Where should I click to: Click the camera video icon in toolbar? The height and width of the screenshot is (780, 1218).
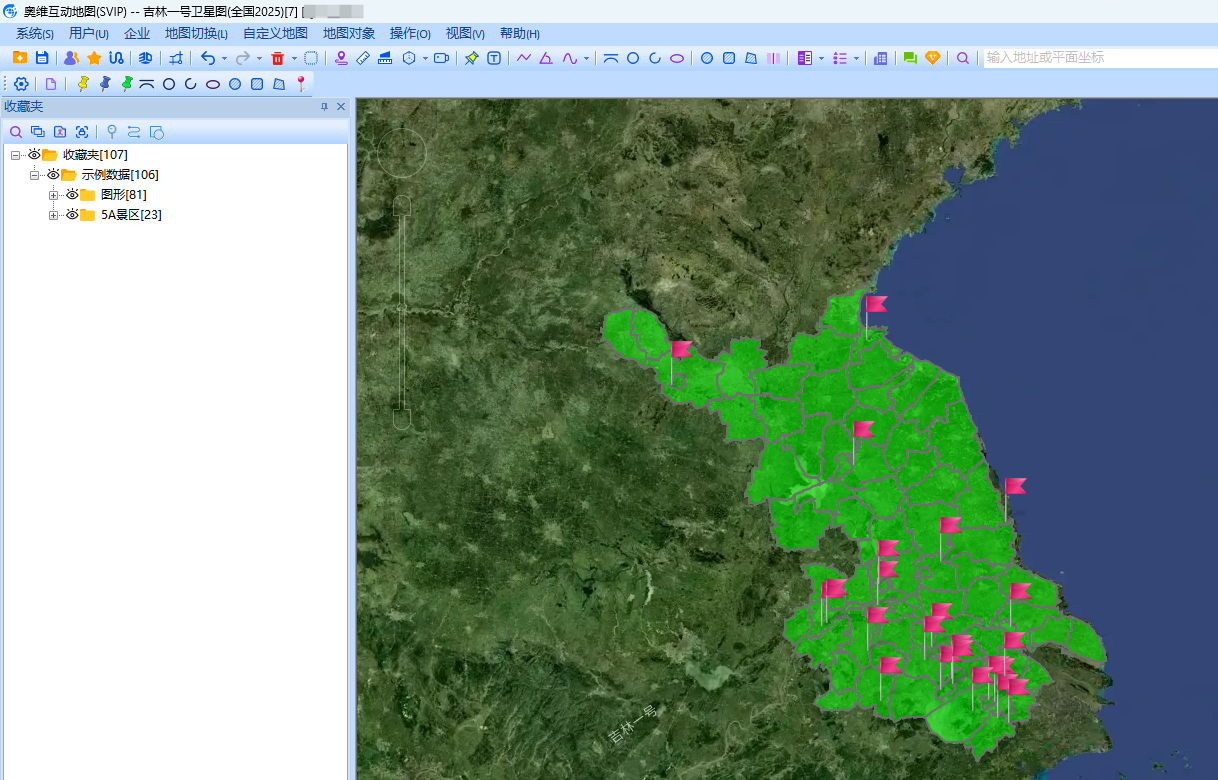pos(442,58)
